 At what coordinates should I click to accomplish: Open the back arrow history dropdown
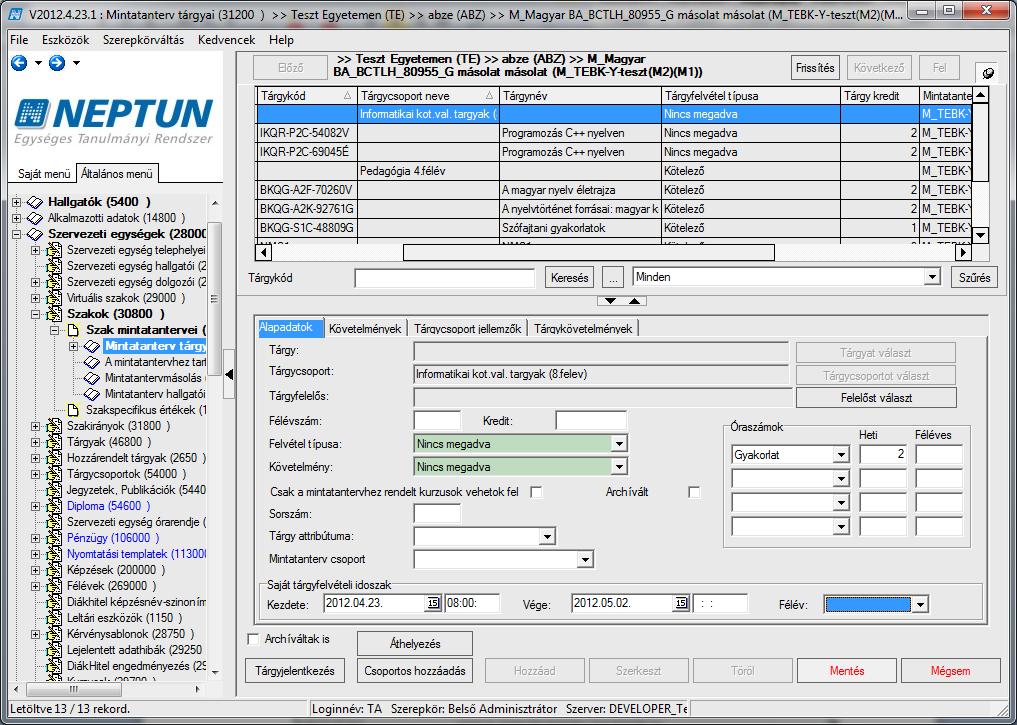point(38,63)
